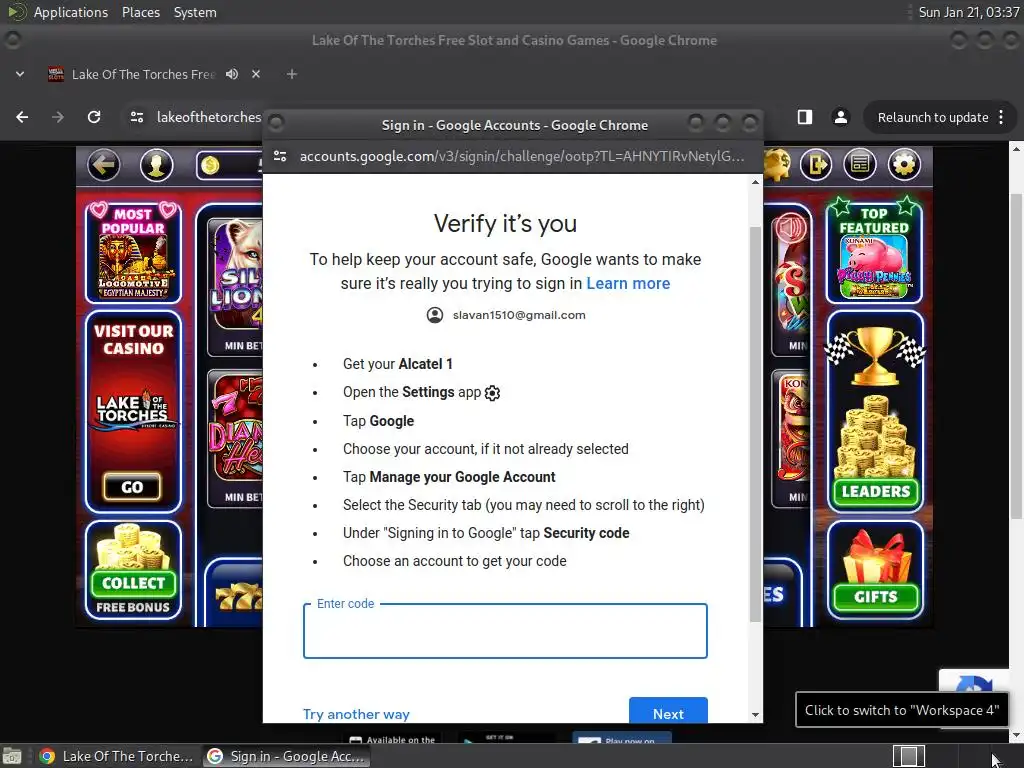Click Try another way link
This screenshot has height=768, width=1024.
point(356,714)
